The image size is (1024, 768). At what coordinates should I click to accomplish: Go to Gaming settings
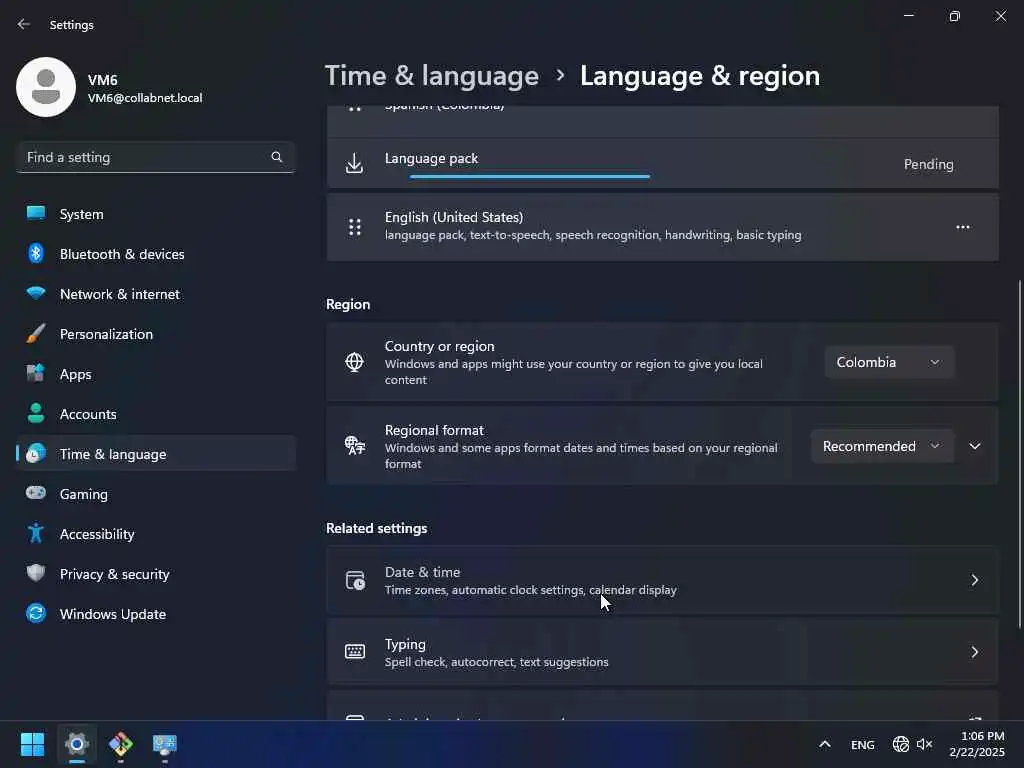coord(156,494)
